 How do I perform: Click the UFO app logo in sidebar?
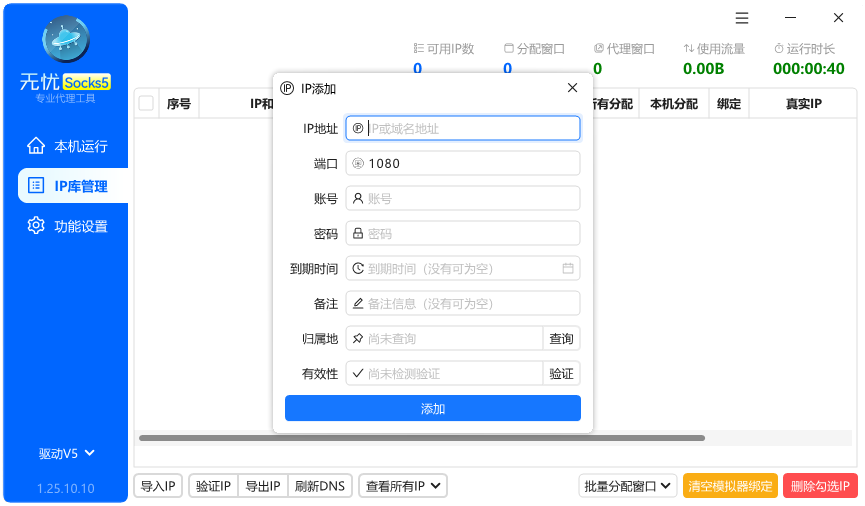66,40
